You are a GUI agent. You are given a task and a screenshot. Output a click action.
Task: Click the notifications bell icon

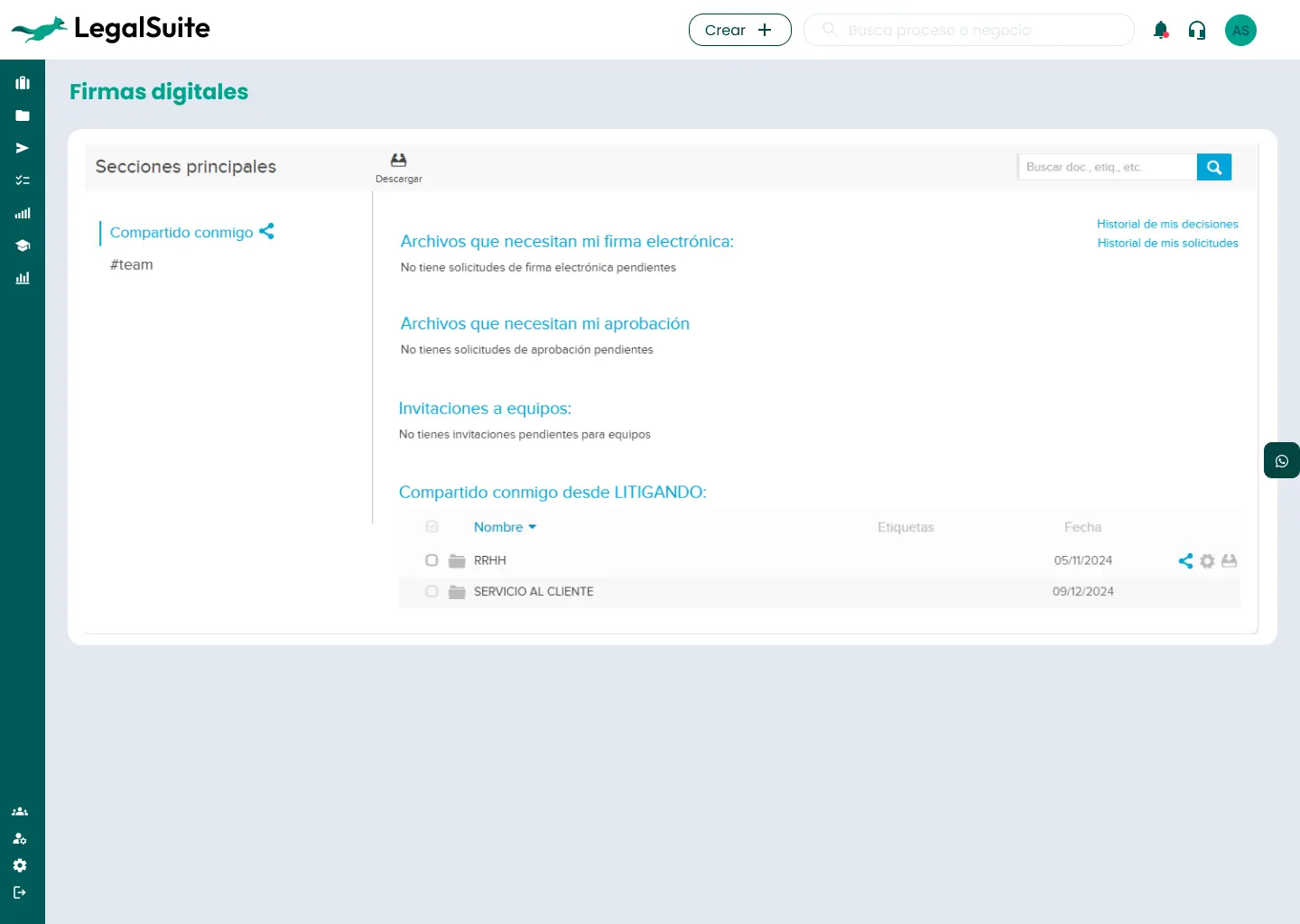pos(1161,30)
